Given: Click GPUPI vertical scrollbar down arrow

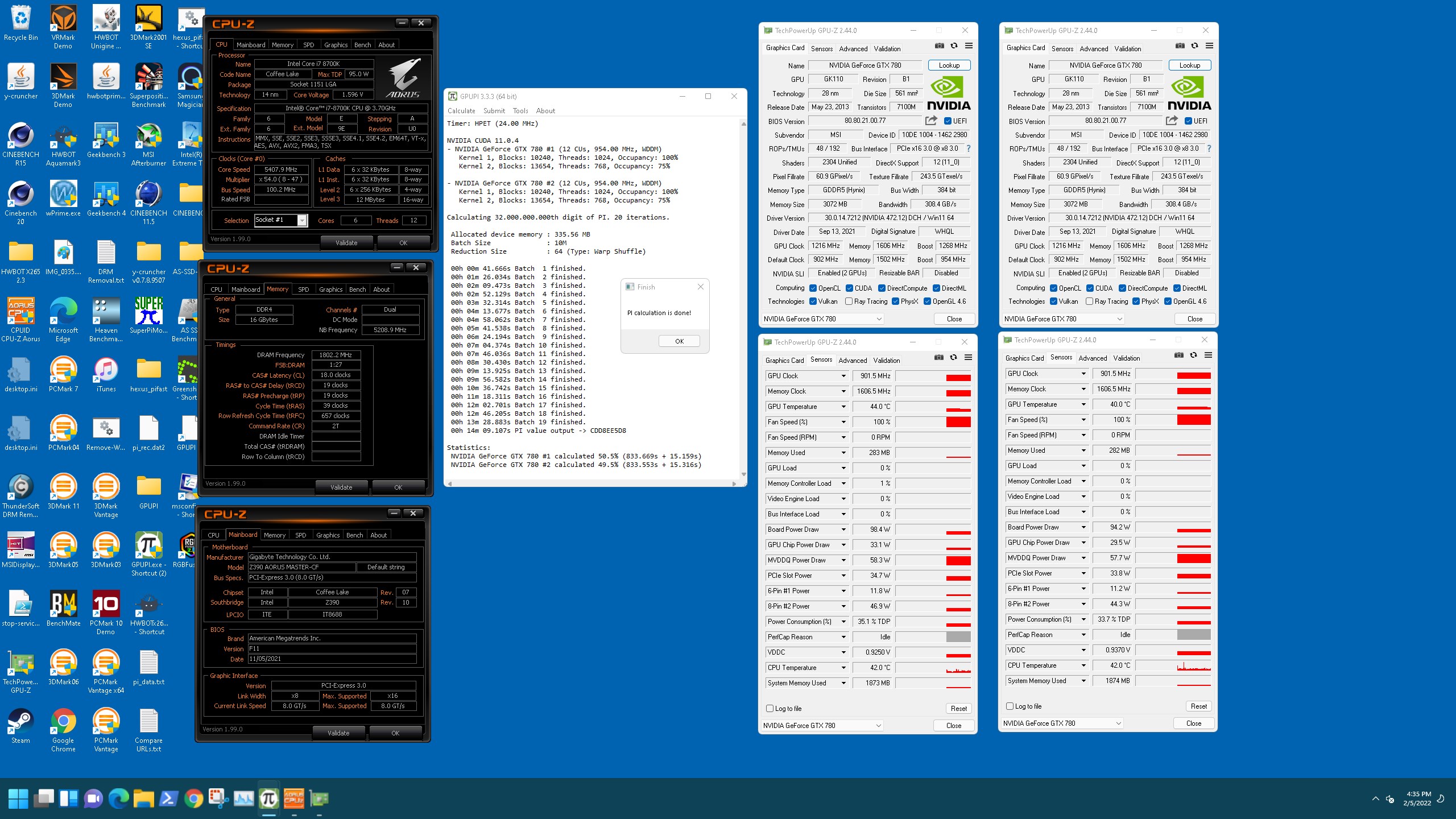Looking at the screenshot, I should pos(743,474).
